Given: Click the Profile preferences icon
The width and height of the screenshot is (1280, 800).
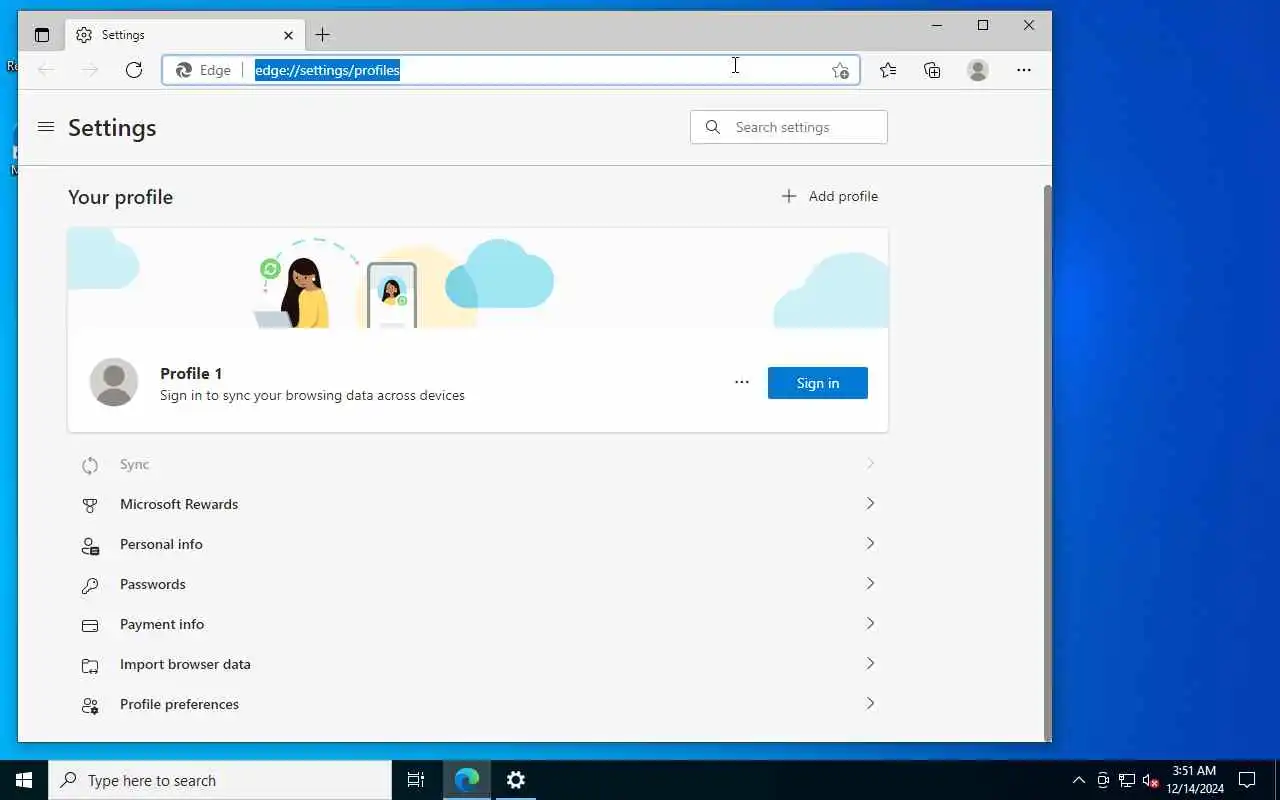Looking at the screenshot, I should click(90, 705).
